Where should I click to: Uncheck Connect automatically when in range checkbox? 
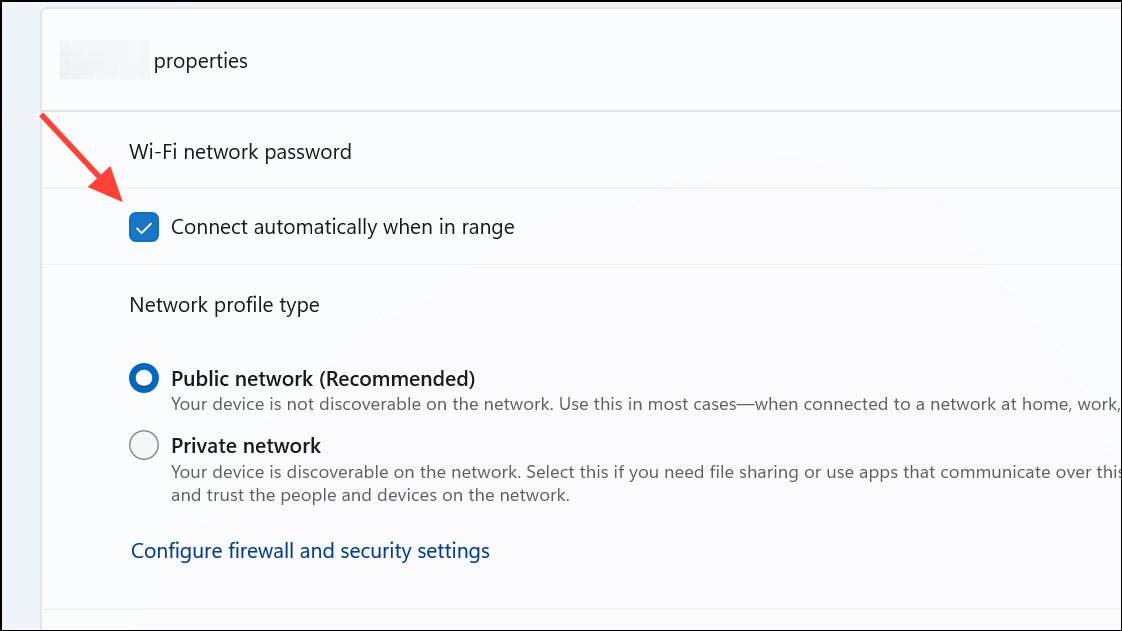point(144,227)
